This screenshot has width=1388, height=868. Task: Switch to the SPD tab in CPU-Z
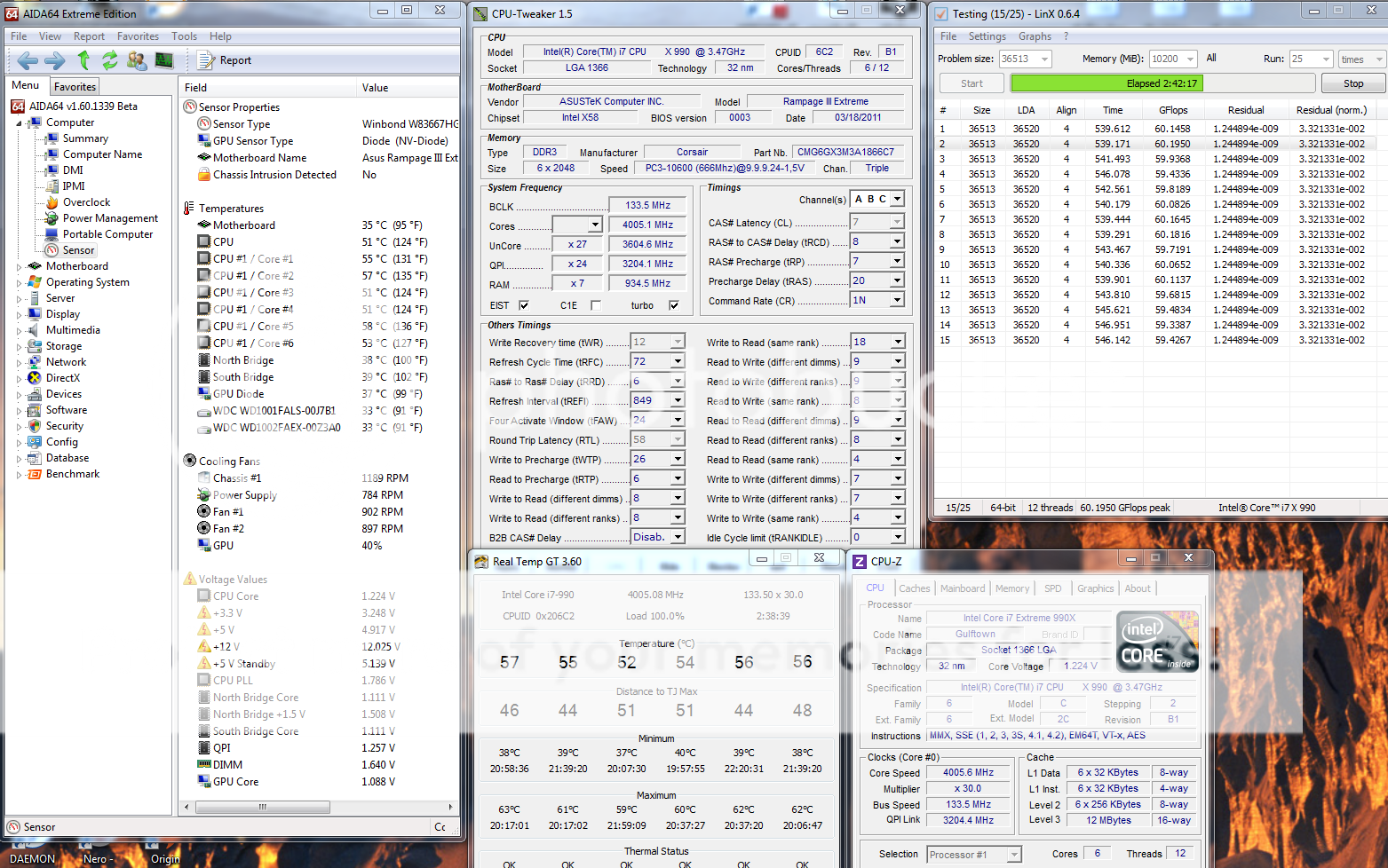click(x=1052, y=588)
